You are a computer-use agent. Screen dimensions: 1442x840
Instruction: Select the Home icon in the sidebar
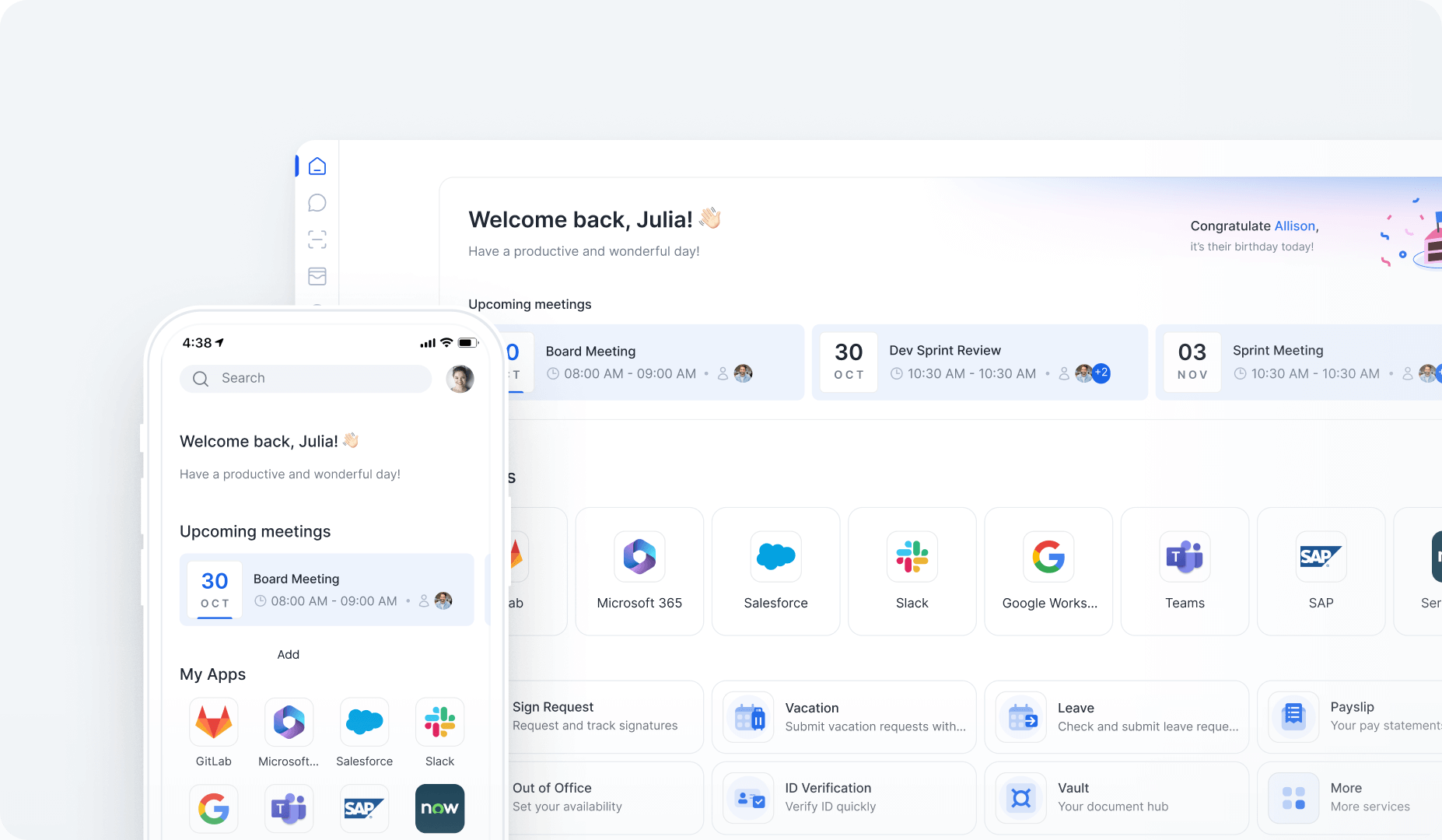click(x=317, y=165)
